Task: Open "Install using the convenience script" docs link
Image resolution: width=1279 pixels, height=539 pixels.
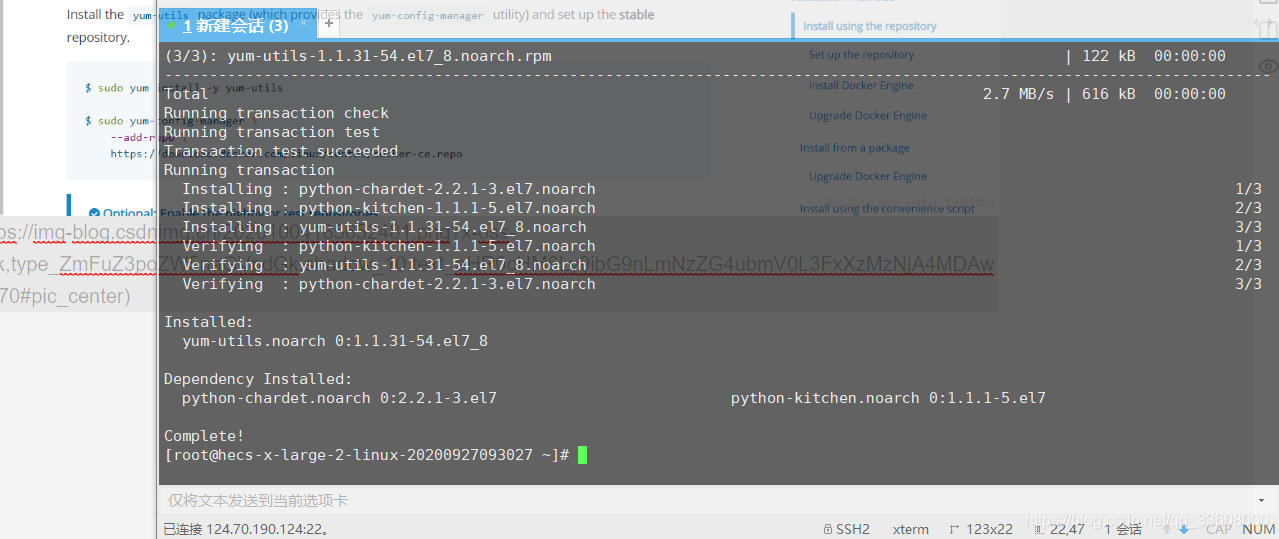Action: [887, 208]
